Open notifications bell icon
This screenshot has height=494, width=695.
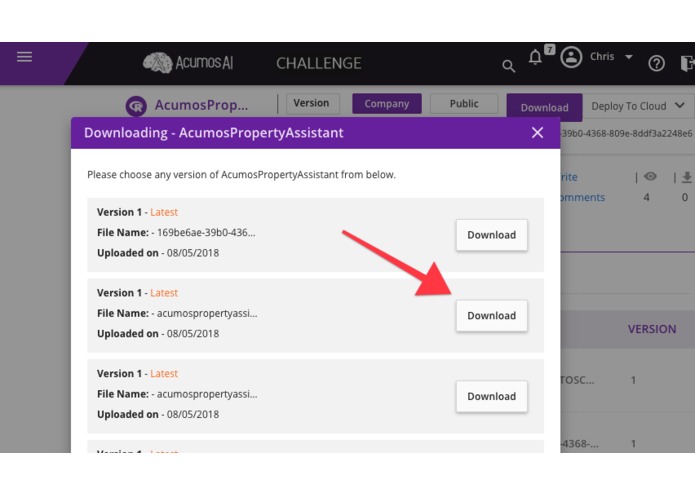click(x=535, y=57)
